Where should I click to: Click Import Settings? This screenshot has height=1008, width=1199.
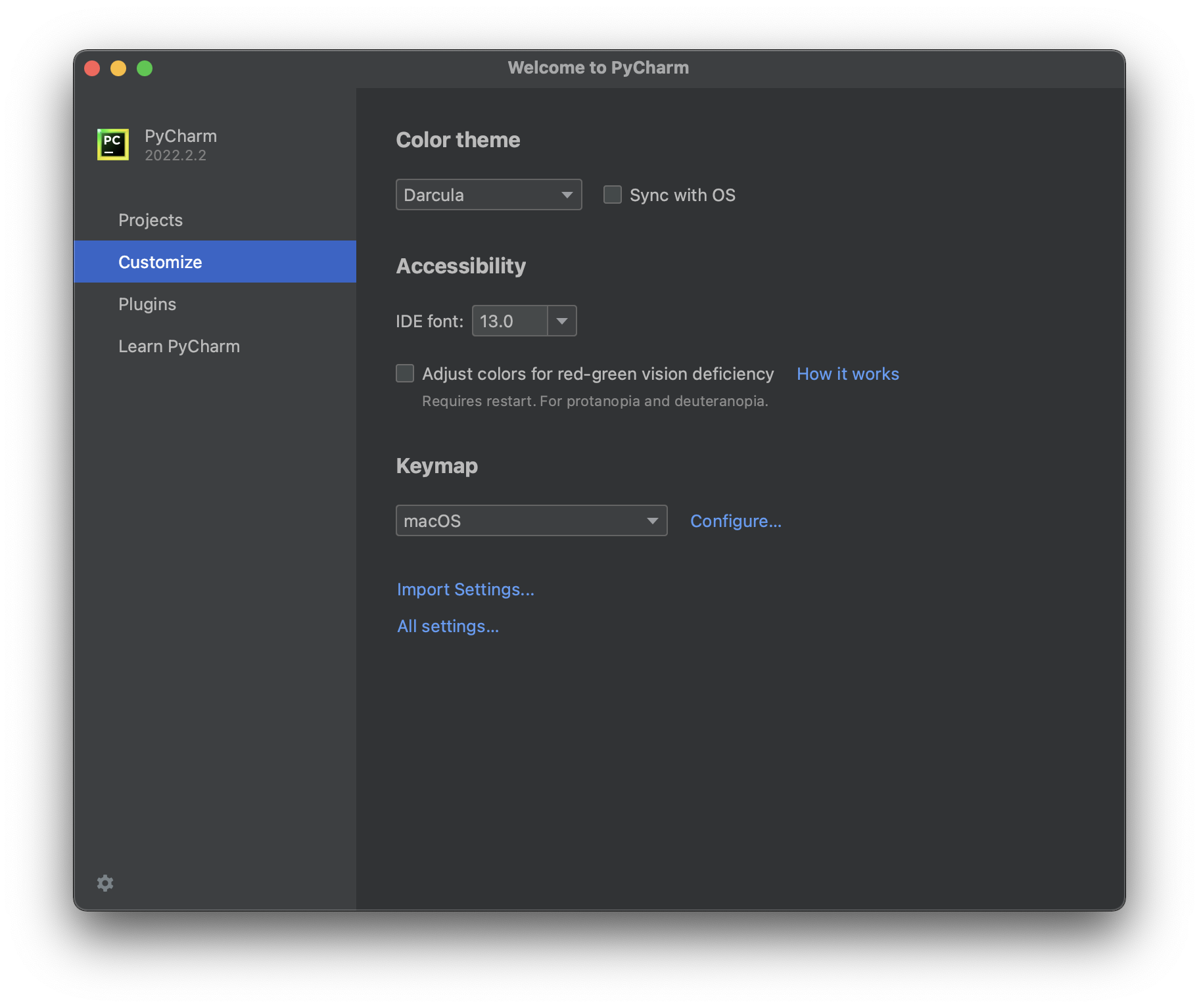tap(465, 589)
